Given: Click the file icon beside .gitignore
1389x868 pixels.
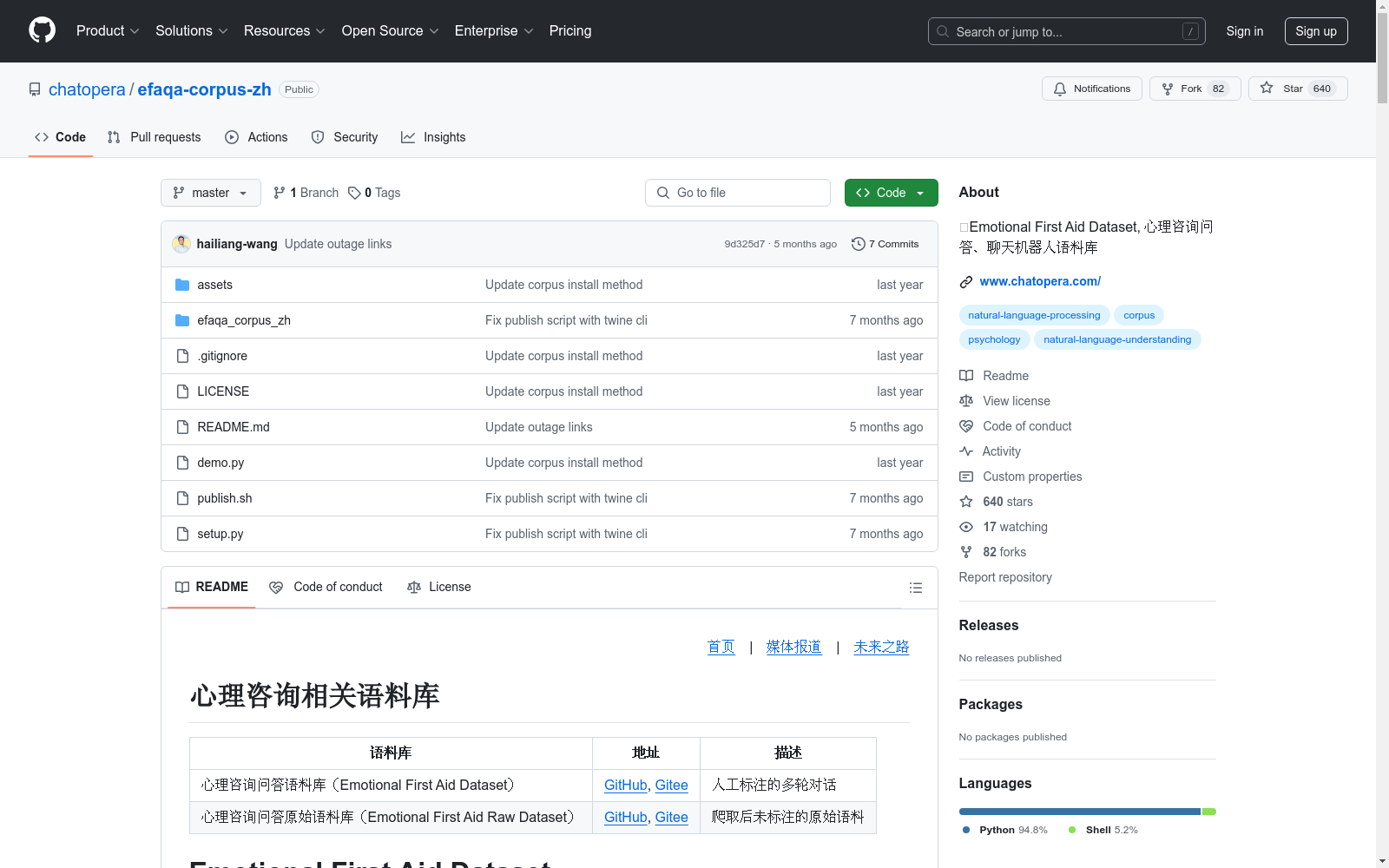Looking at the screenshot, I should [182, 356].
